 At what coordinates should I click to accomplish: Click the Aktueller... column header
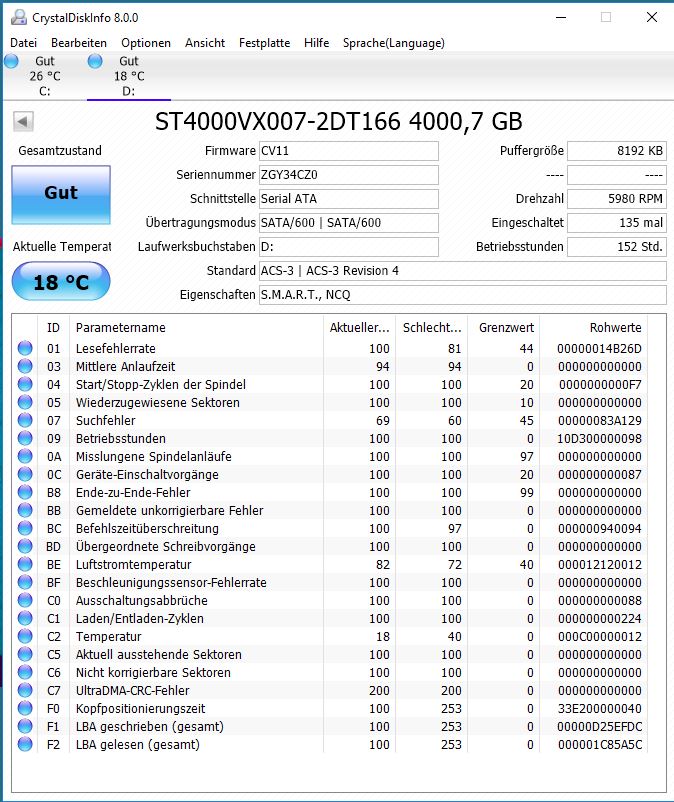tap(360, 327)
